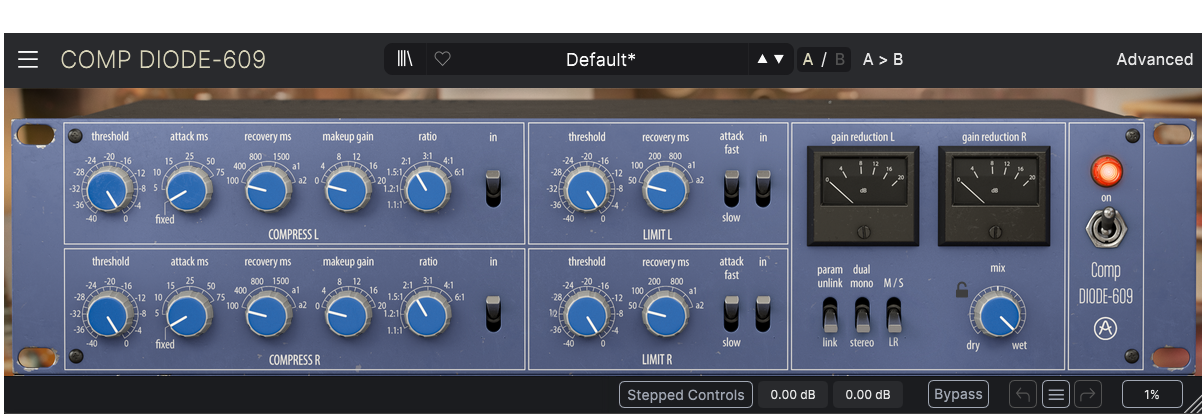Grab the window resize handle corner
The image size is (1202, 414).
pyautogui.click(x=1192, y=404)
